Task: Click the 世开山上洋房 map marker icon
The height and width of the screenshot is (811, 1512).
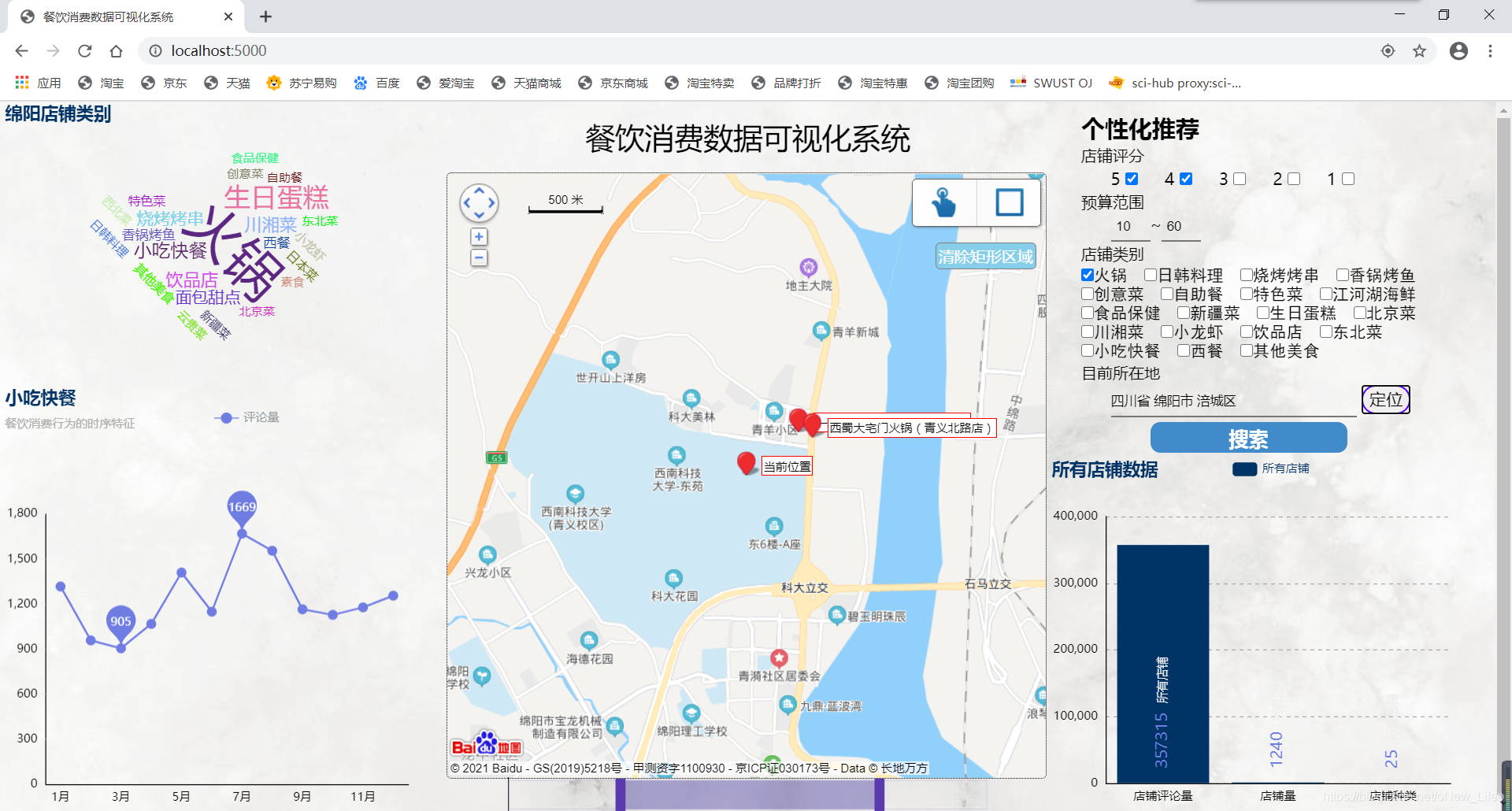Action: pyautogui.click(x=610, y=360)
